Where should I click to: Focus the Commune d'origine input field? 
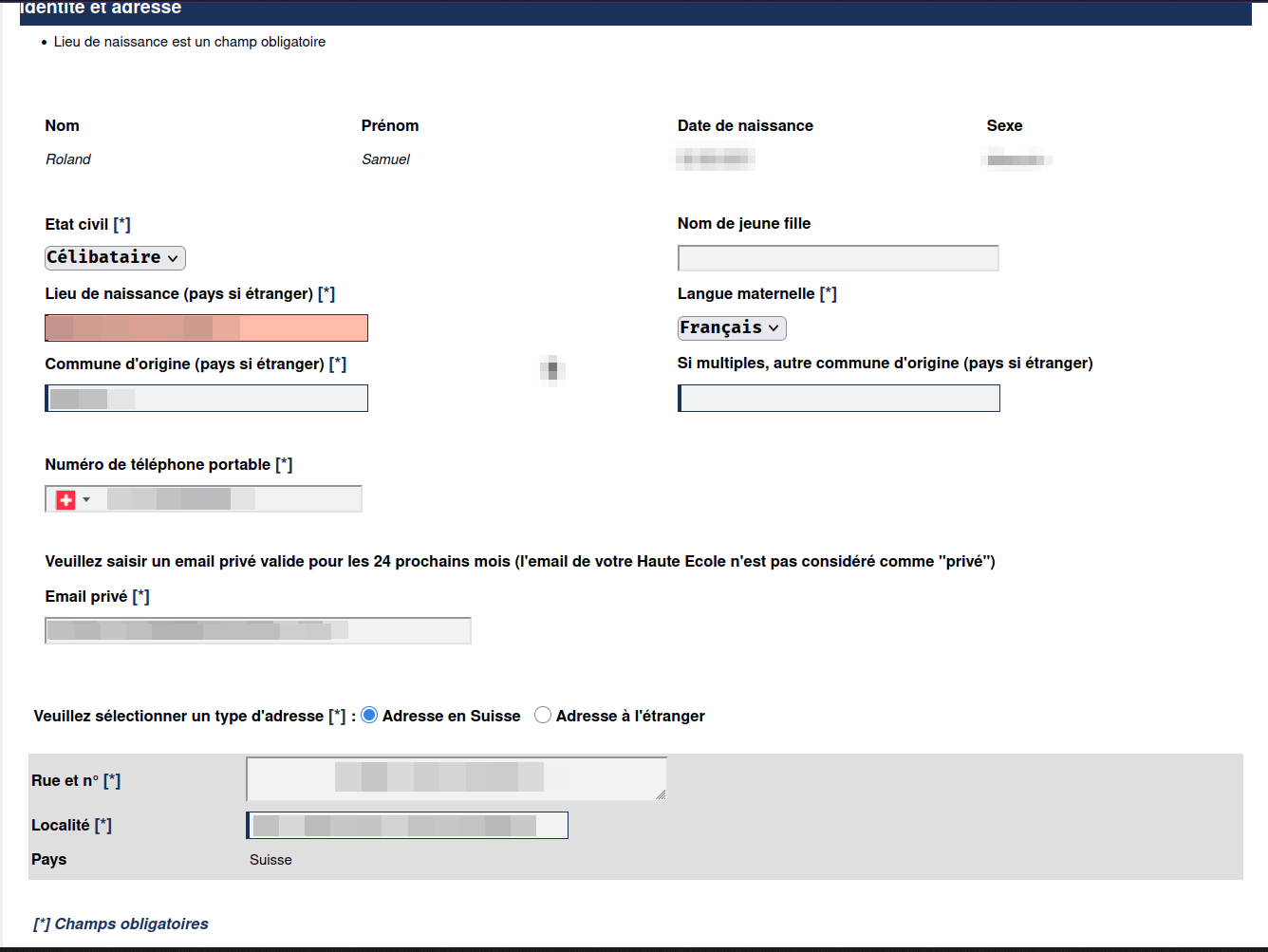[x=206, y=398]
